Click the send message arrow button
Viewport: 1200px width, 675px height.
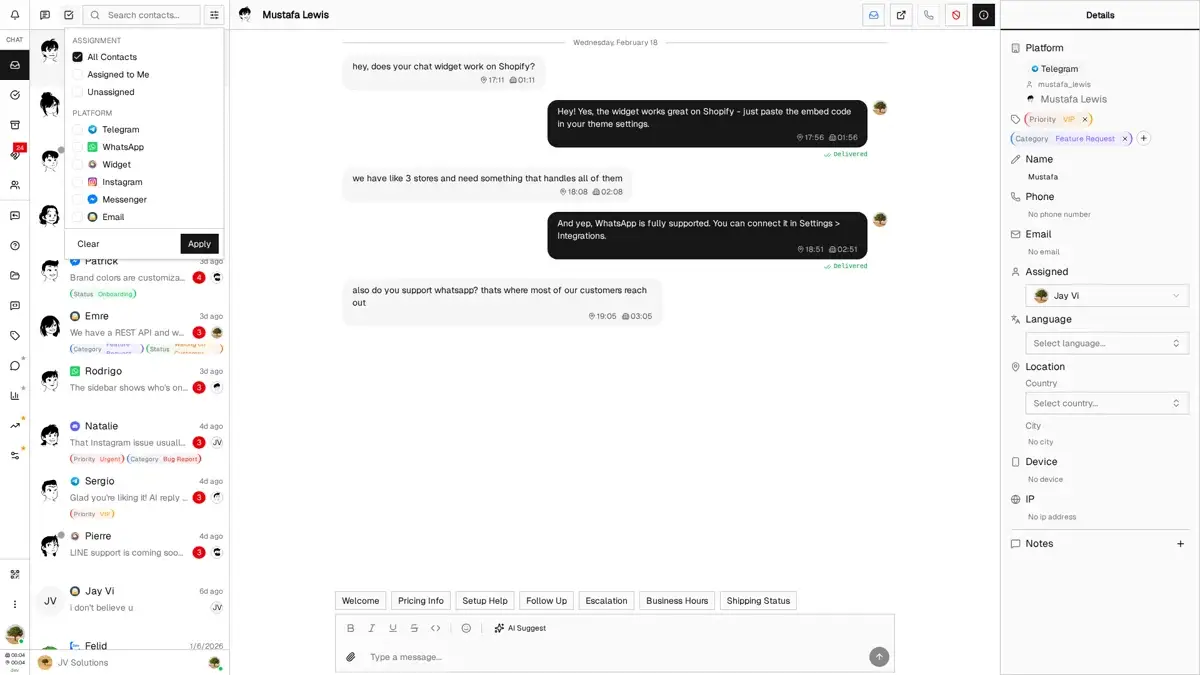[879, 656]
